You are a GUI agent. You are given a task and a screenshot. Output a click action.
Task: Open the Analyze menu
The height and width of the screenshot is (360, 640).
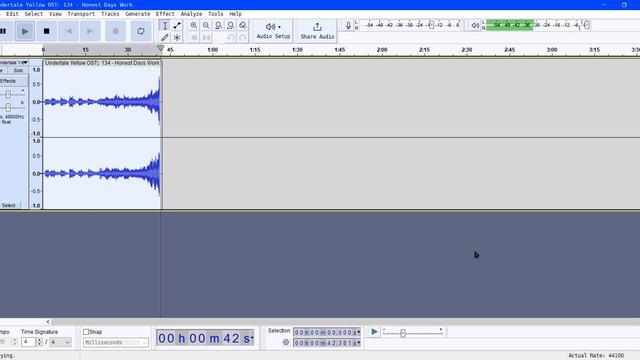[x=191, y=14]
